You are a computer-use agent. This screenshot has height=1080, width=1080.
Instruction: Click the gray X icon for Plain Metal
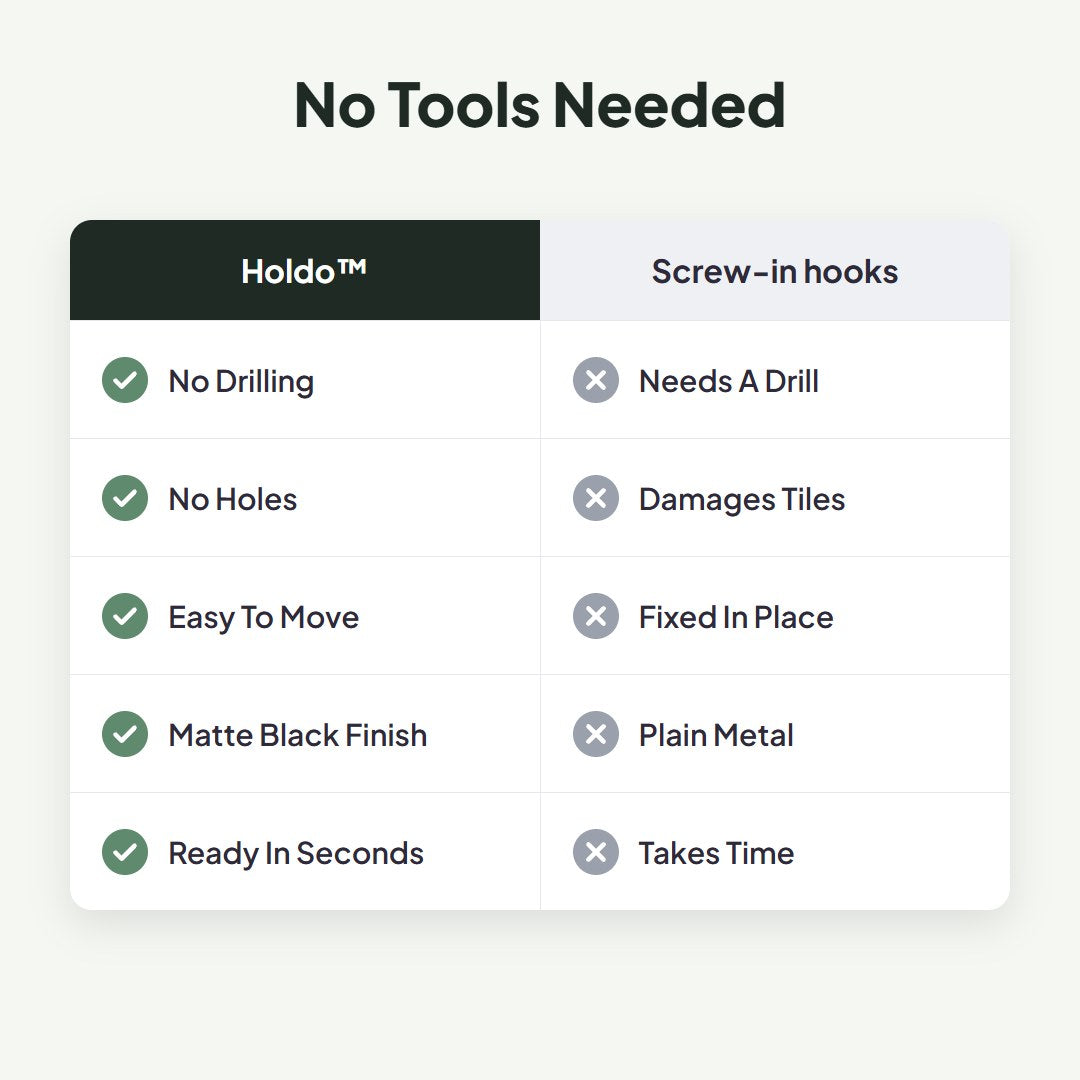[x=596, y=734]
